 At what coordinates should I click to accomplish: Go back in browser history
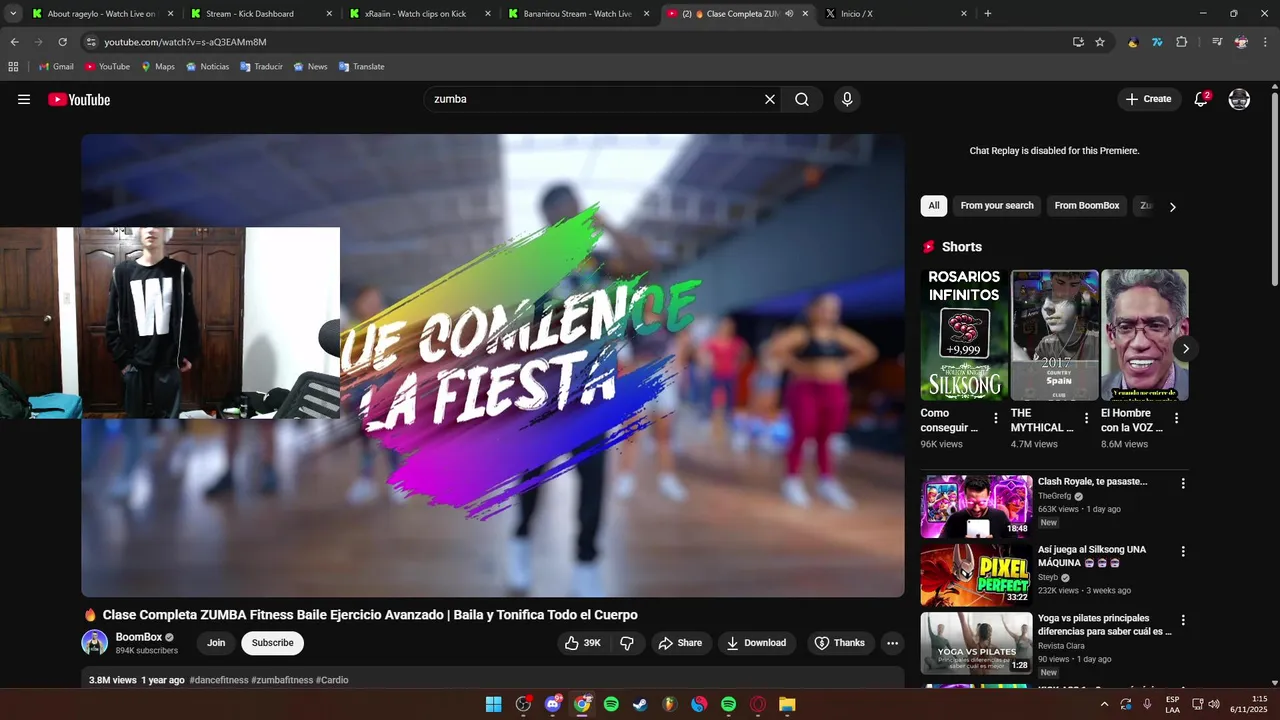pos(14,42)
